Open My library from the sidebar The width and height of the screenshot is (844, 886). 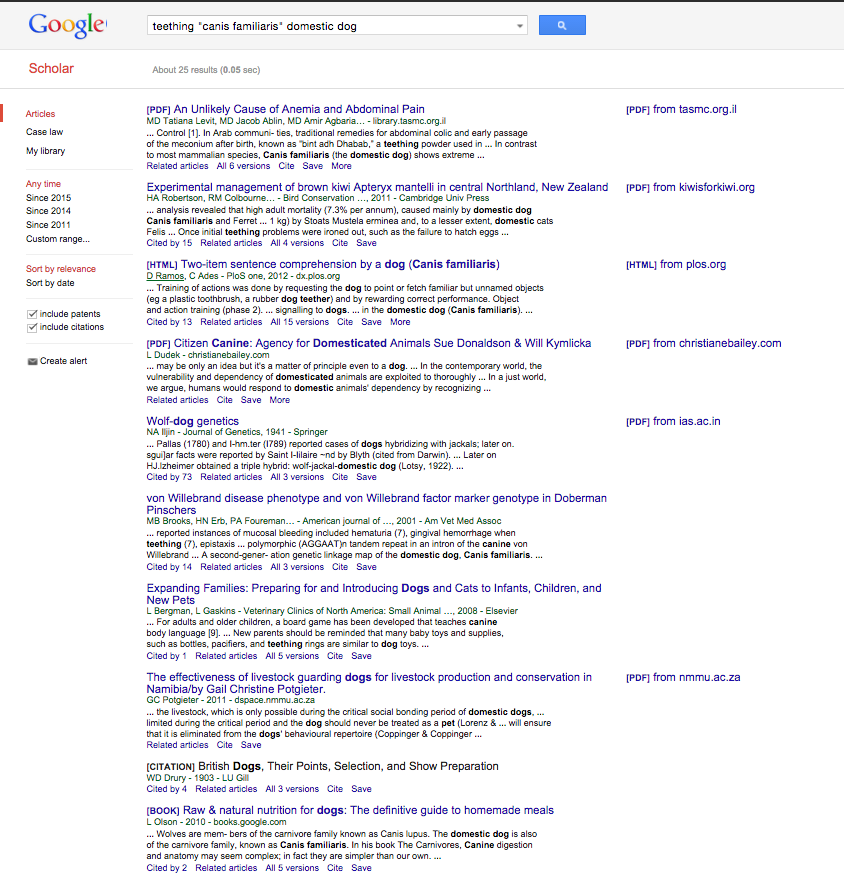[45, 151]
